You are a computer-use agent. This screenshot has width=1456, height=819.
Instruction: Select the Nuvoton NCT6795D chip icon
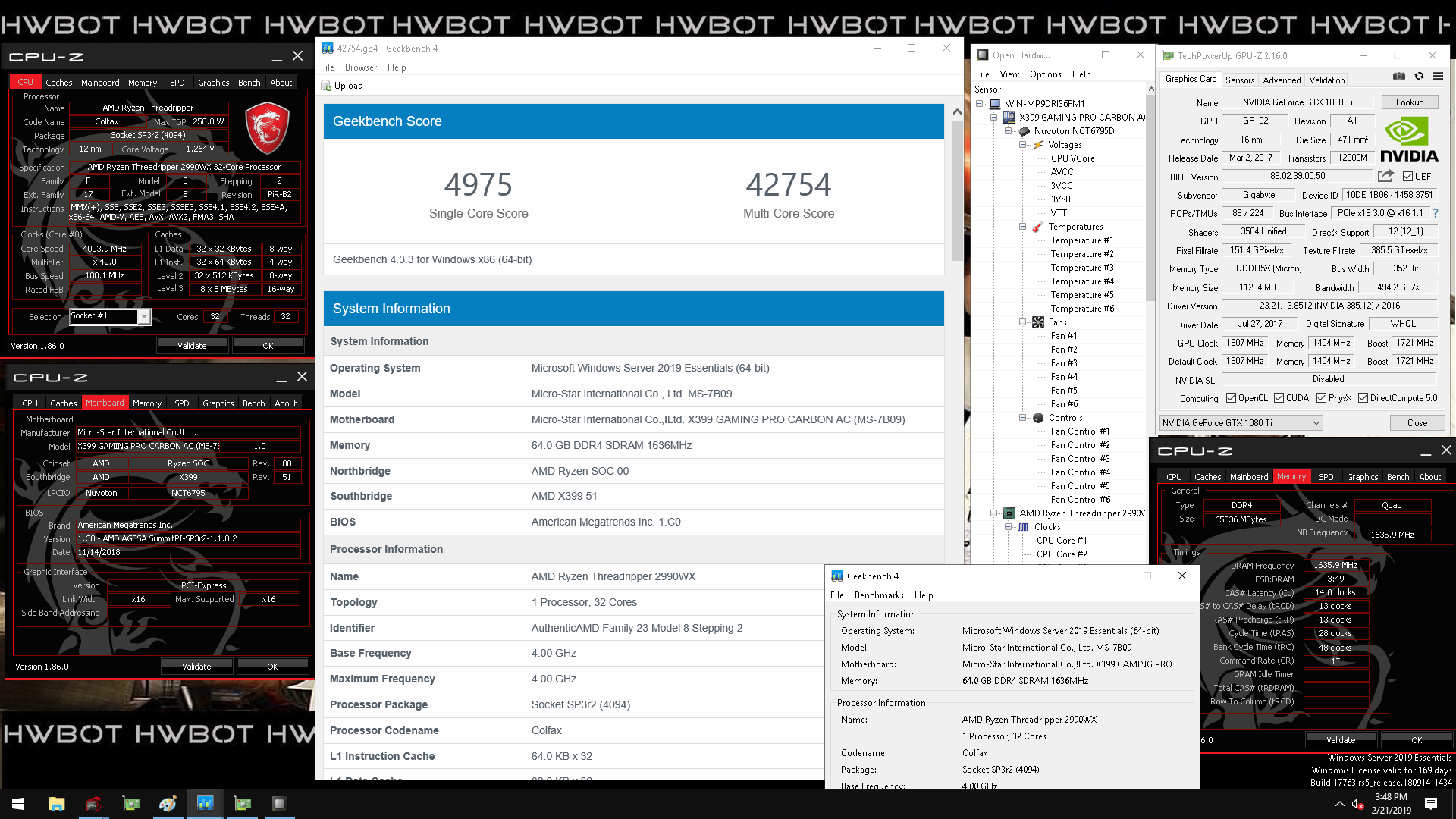pos(1024,131)
